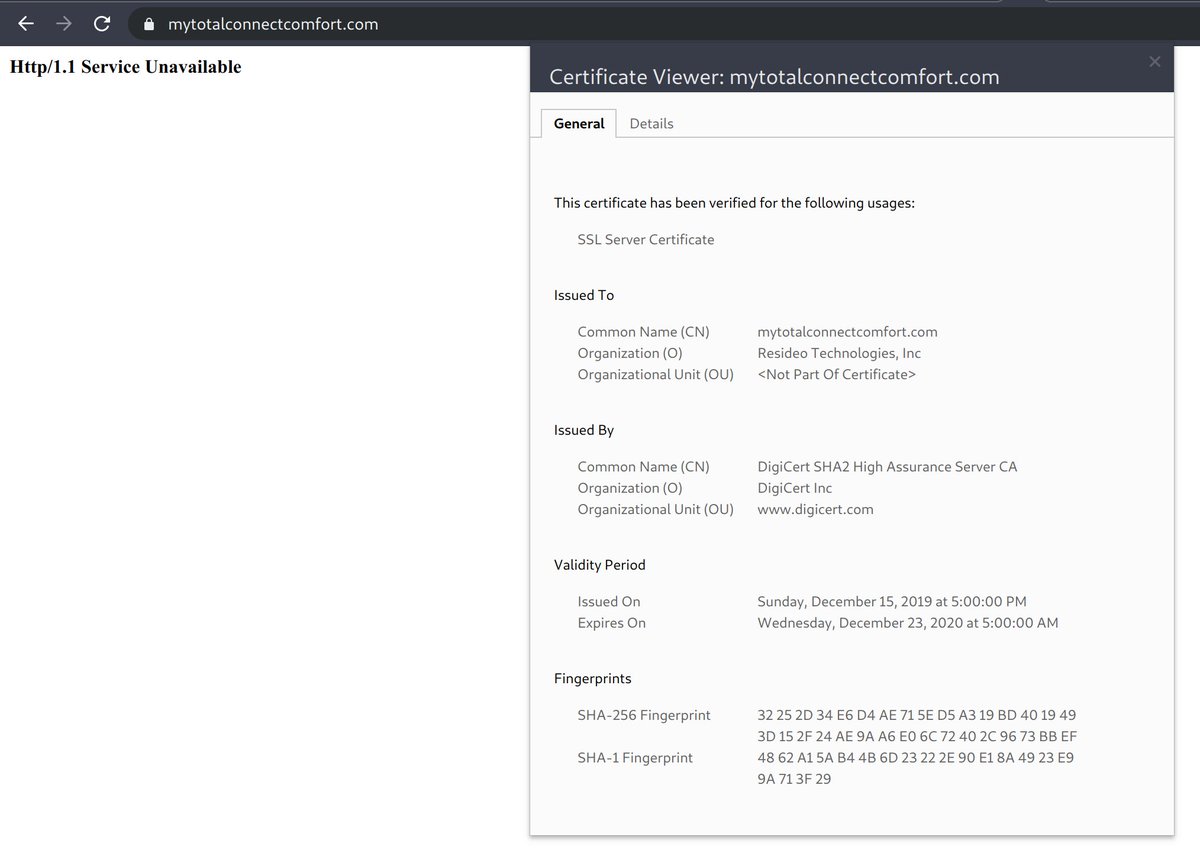Go back with the browser back arrow

point(27,23)
